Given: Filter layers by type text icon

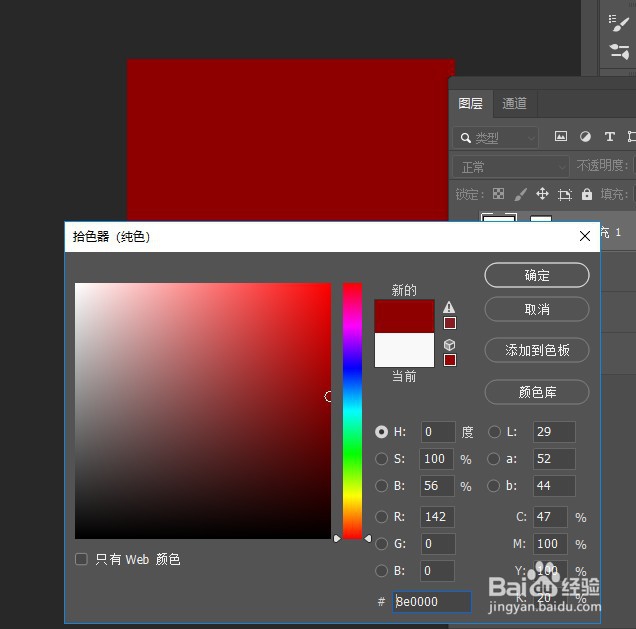Looking at the screenshot, I should (609, 137).
